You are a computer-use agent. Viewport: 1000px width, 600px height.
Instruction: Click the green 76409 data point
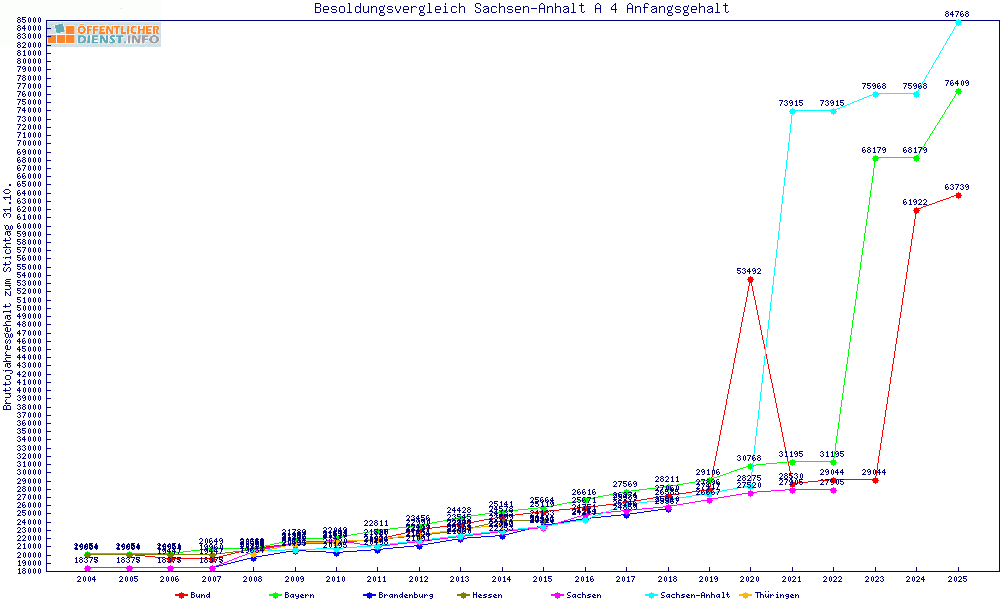pyautogui.click(x=958, y=91)
